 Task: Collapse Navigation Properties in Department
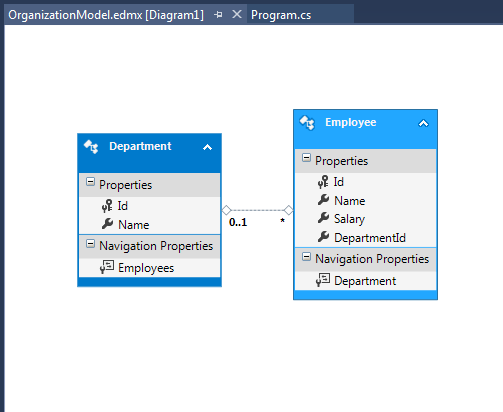[90, 244]
